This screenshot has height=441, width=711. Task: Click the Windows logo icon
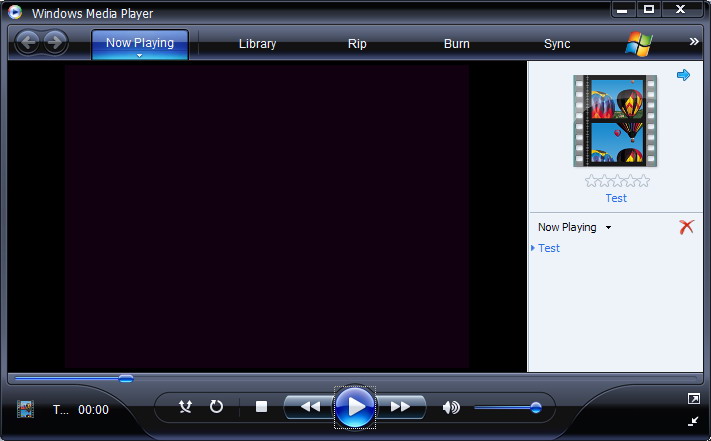click(638, 44)
